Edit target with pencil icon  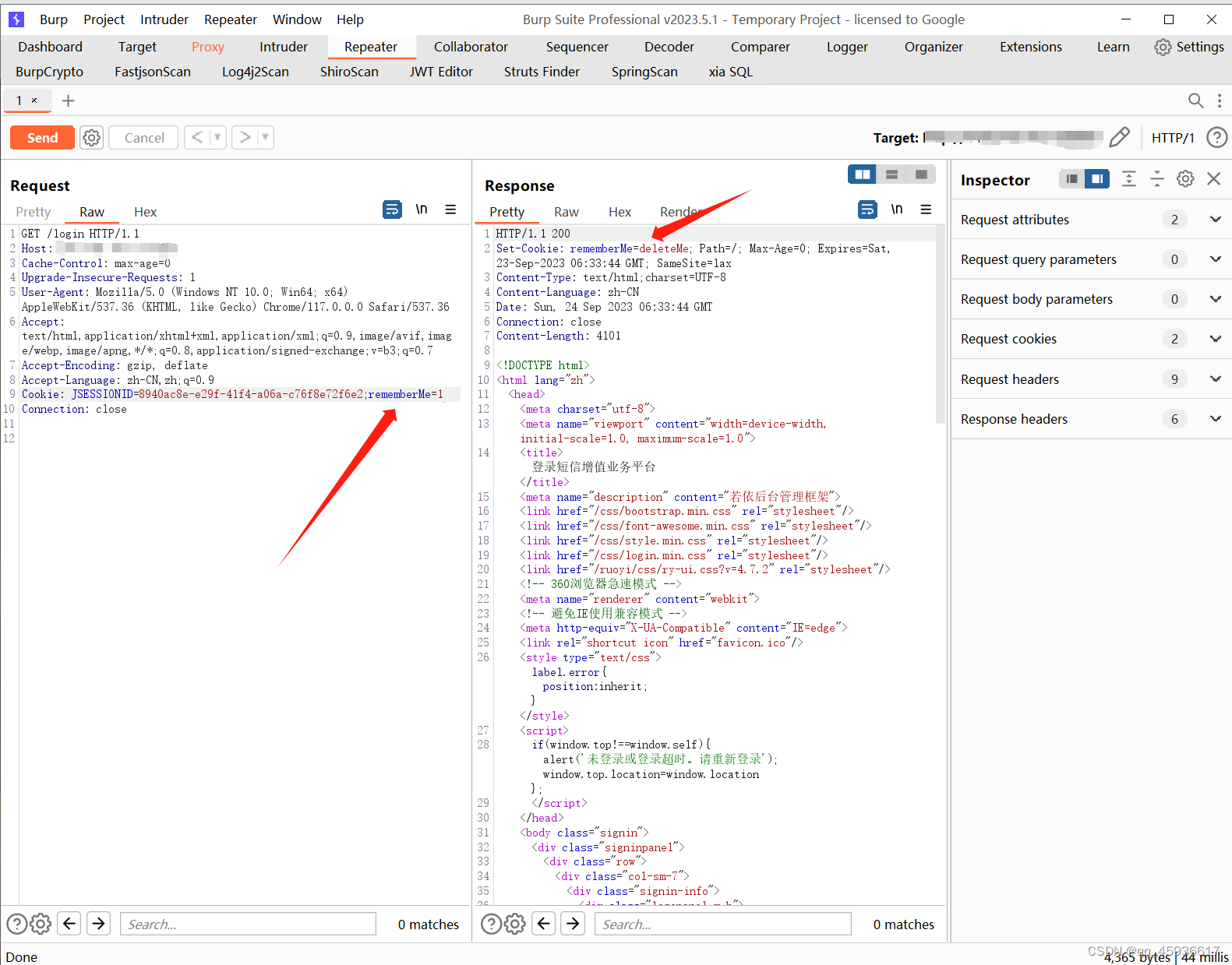tap(1119, 138)
